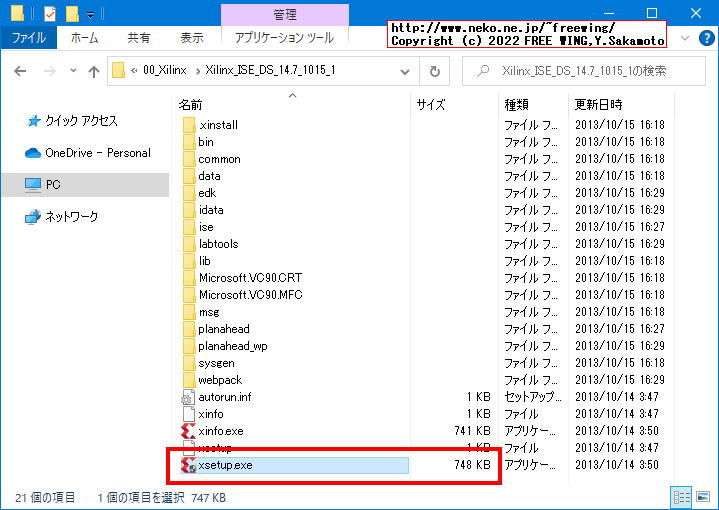Click the セットアップ... type cell for autorun.inf
This screenshot has width=719, height=510.
pyautogui.click(x=532, y=397)
